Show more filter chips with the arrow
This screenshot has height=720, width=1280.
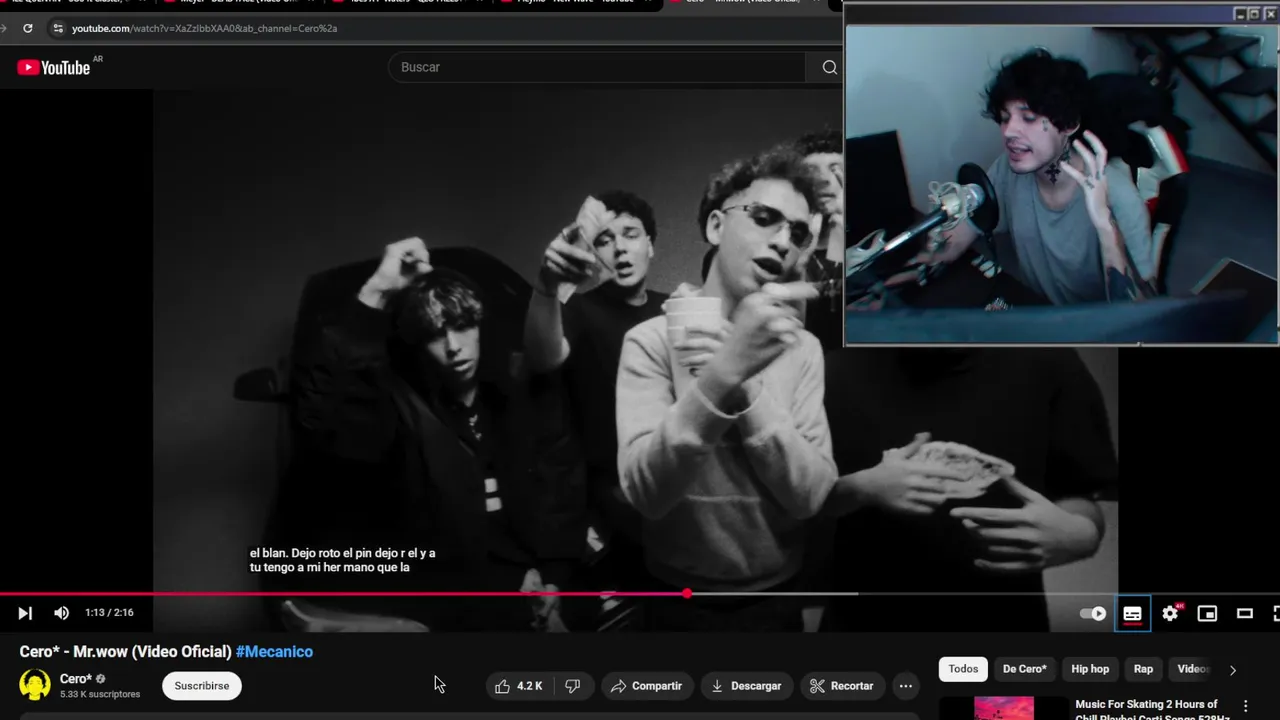coord(1232,670)
